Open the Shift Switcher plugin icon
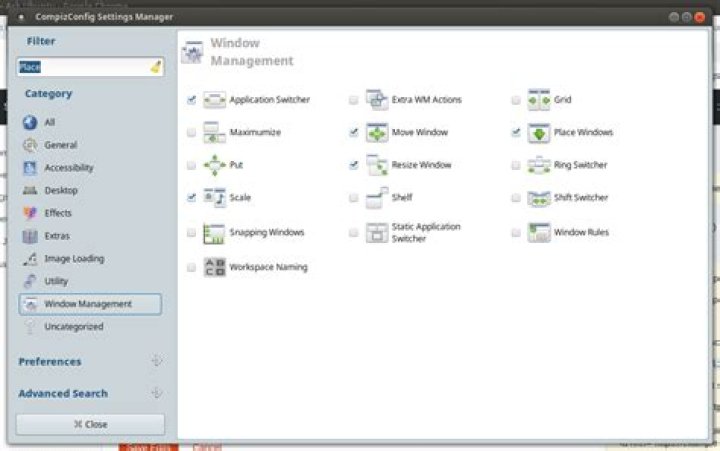Screen dimensions: 720x451 539,198
